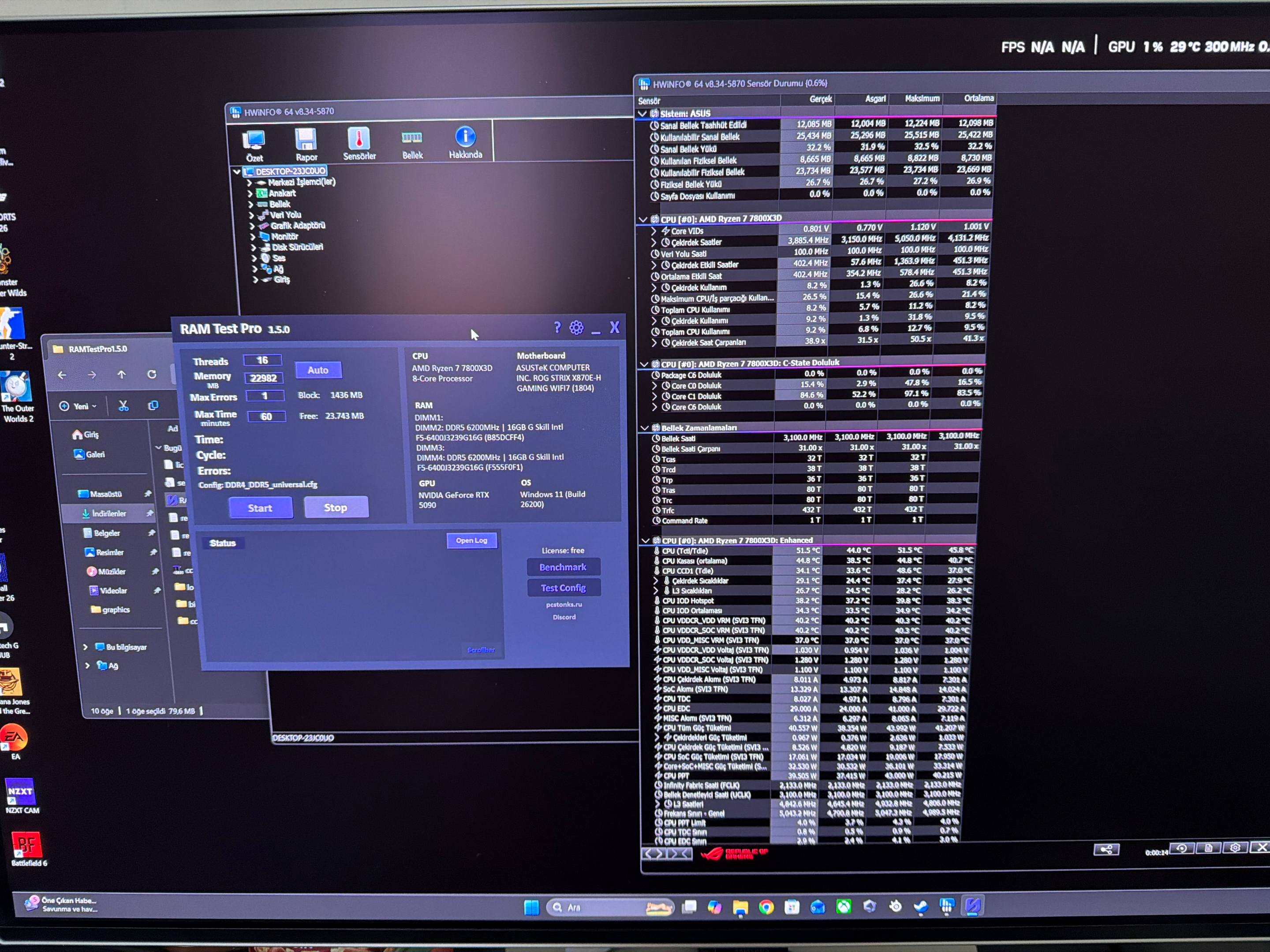1270x952 pixels.
Task: Collapse CPU C-State Doluluk sensor group
Action: coord(644,364)
